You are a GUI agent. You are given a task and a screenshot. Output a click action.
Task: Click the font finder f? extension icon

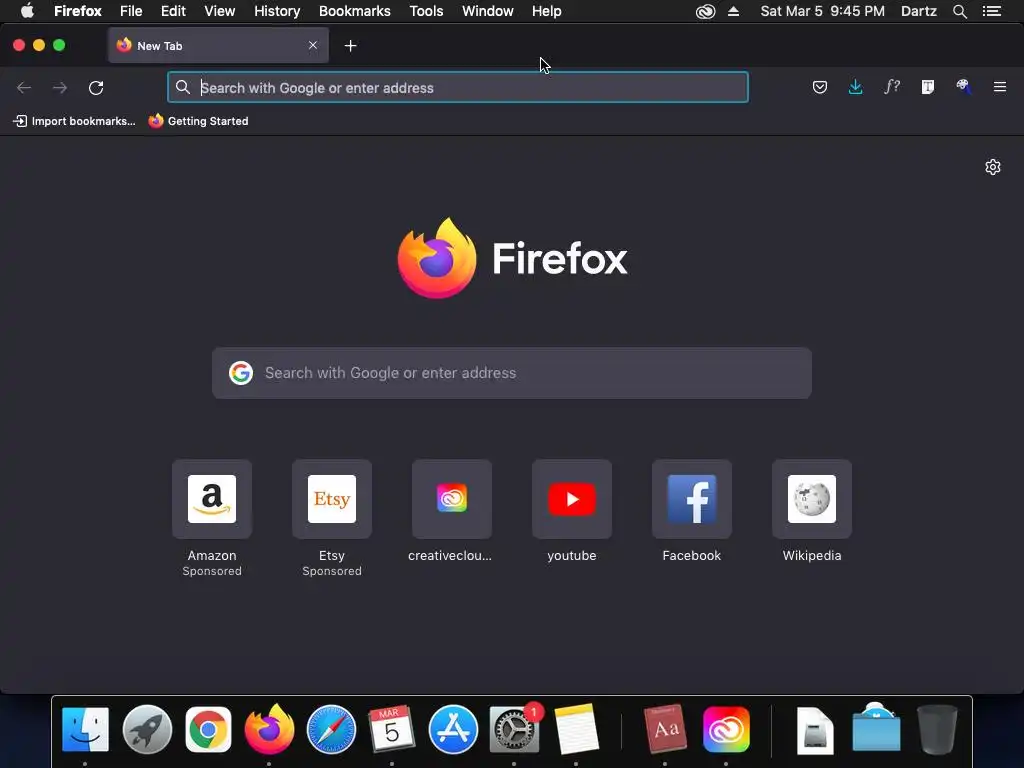coord(891,87)
